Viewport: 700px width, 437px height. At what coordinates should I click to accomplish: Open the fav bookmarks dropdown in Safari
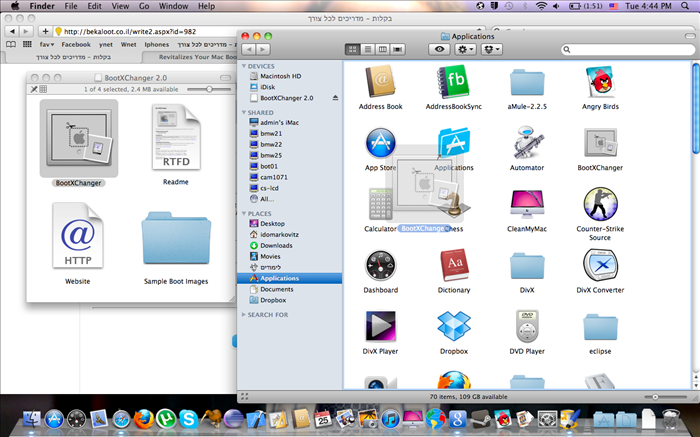click(x=46, y=44)
